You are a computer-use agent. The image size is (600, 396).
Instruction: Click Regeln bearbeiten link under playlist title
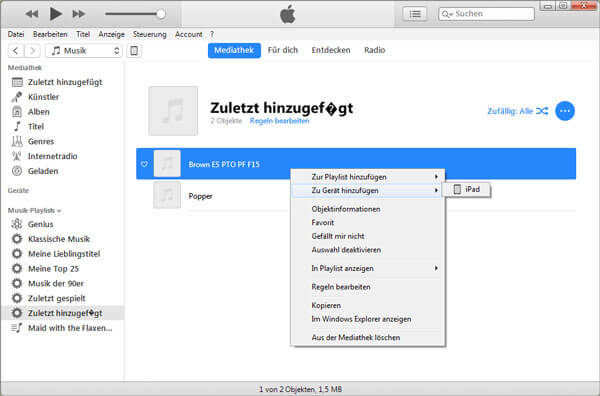(279, 121)
